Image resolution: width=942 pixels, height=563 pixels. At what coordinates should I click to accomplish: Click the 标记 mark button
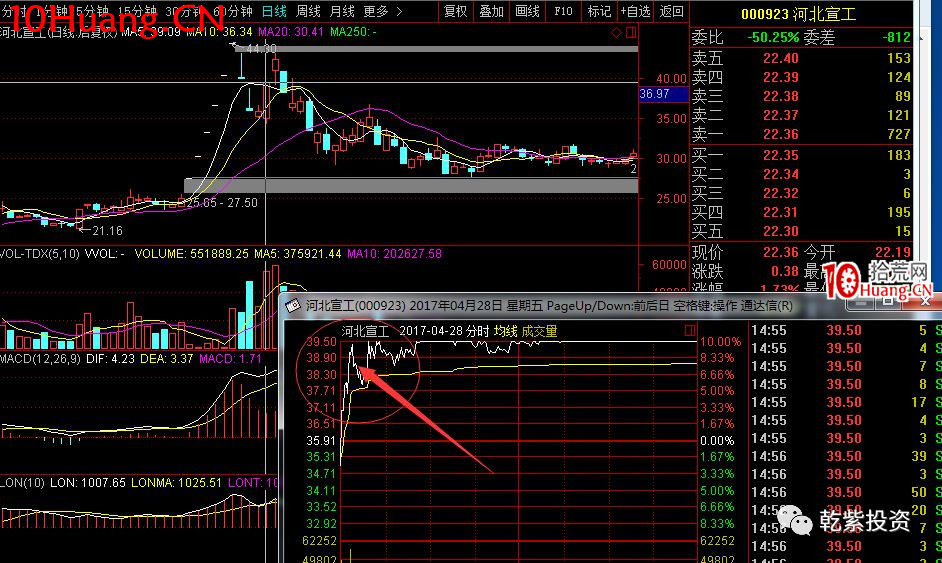[x=599, y=11]
